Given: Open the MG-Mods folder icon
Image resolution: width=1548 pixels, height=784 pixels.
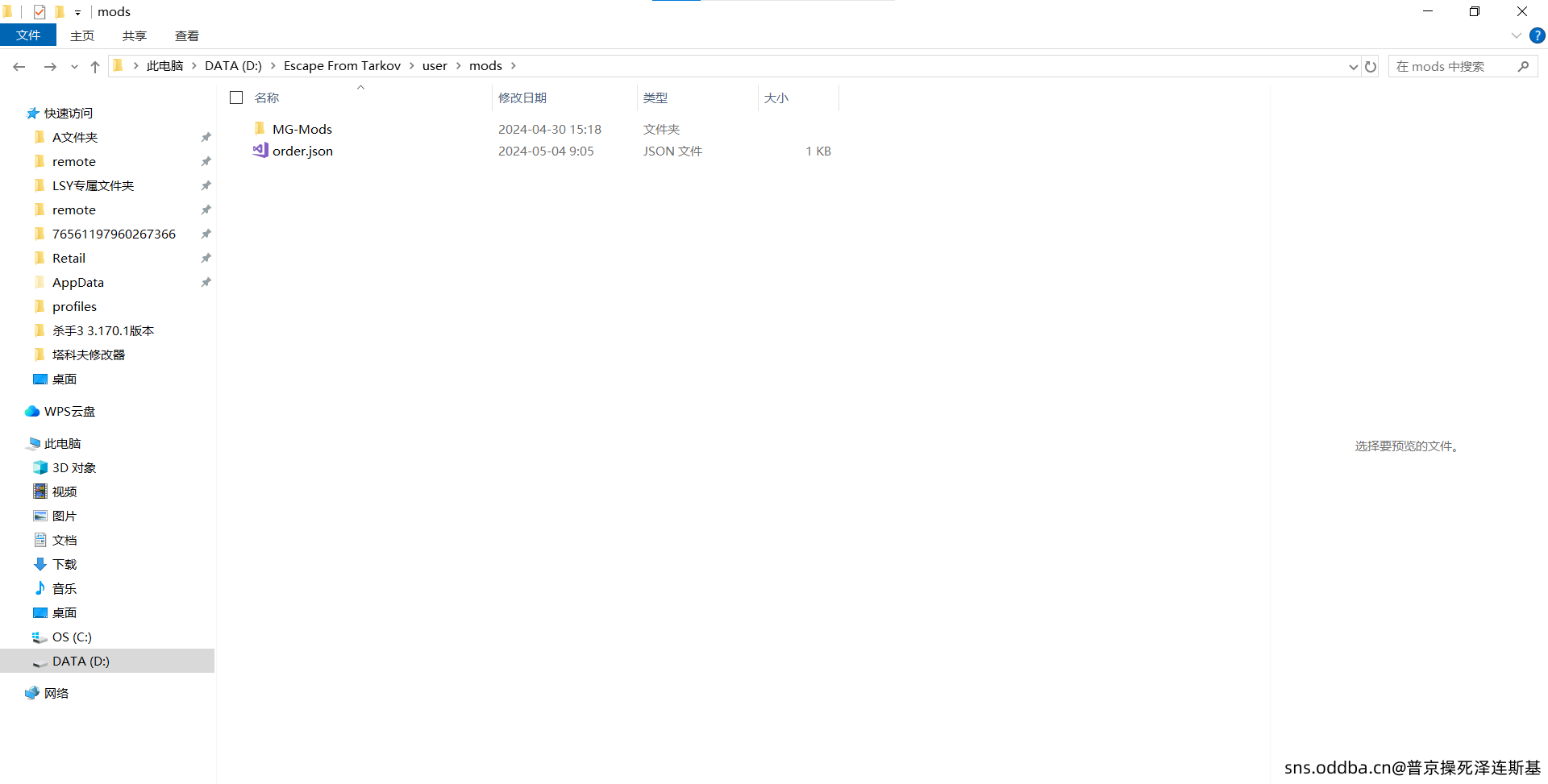Looking at the screenshot, I should pyautogui.click(x=260, y=129).
